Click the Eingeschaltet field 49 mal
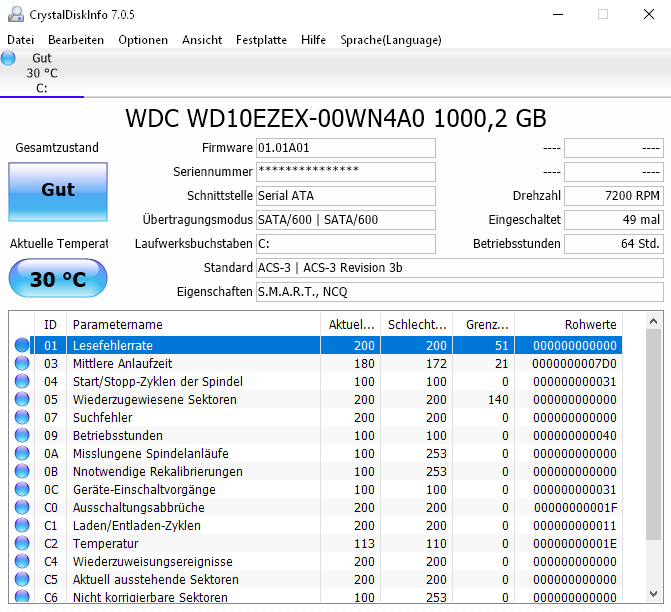Image resolution: width=671 pixels, height=612 pixels. coord(614,220)
